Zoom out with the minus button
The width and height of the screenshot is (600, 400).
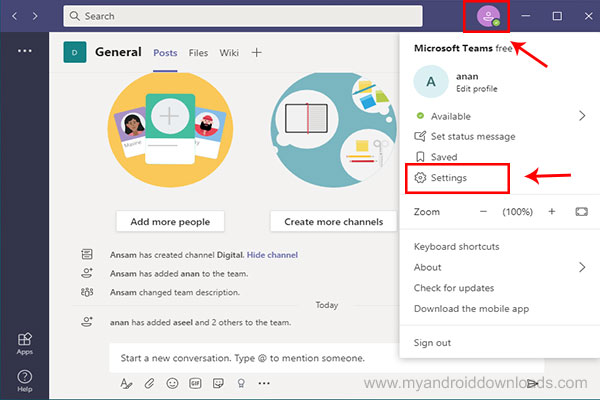point(483,212)
